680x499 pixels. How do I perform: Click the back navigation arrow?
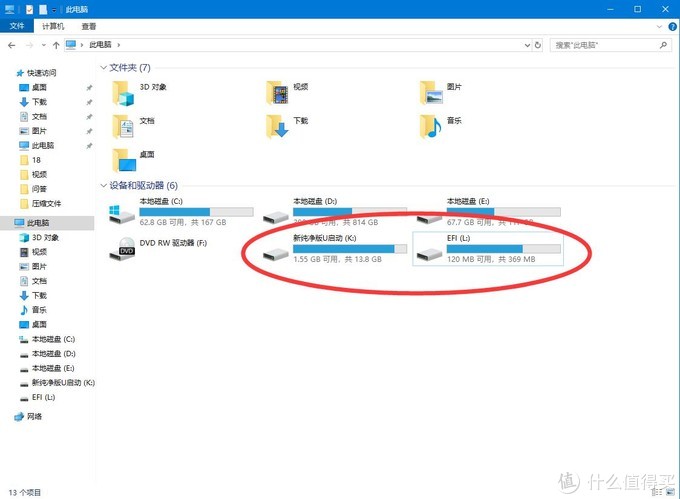12,45
